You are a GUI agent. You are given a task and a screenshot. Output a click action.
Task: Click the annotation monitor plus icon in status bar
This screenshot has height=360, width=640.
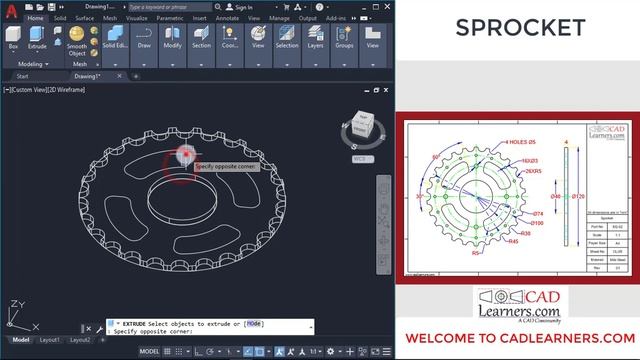click(x=350, y=351)
